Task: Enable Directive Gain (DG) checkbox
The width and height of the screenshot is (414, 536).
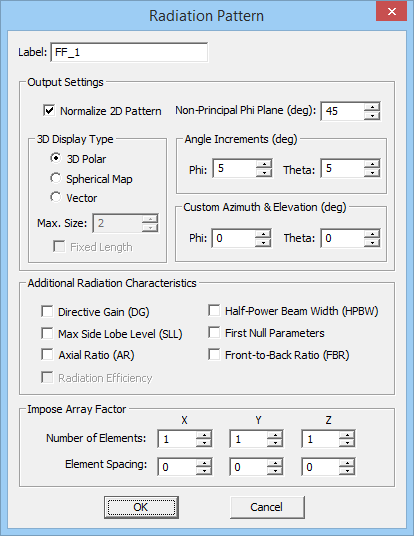Action: (47, 311)
